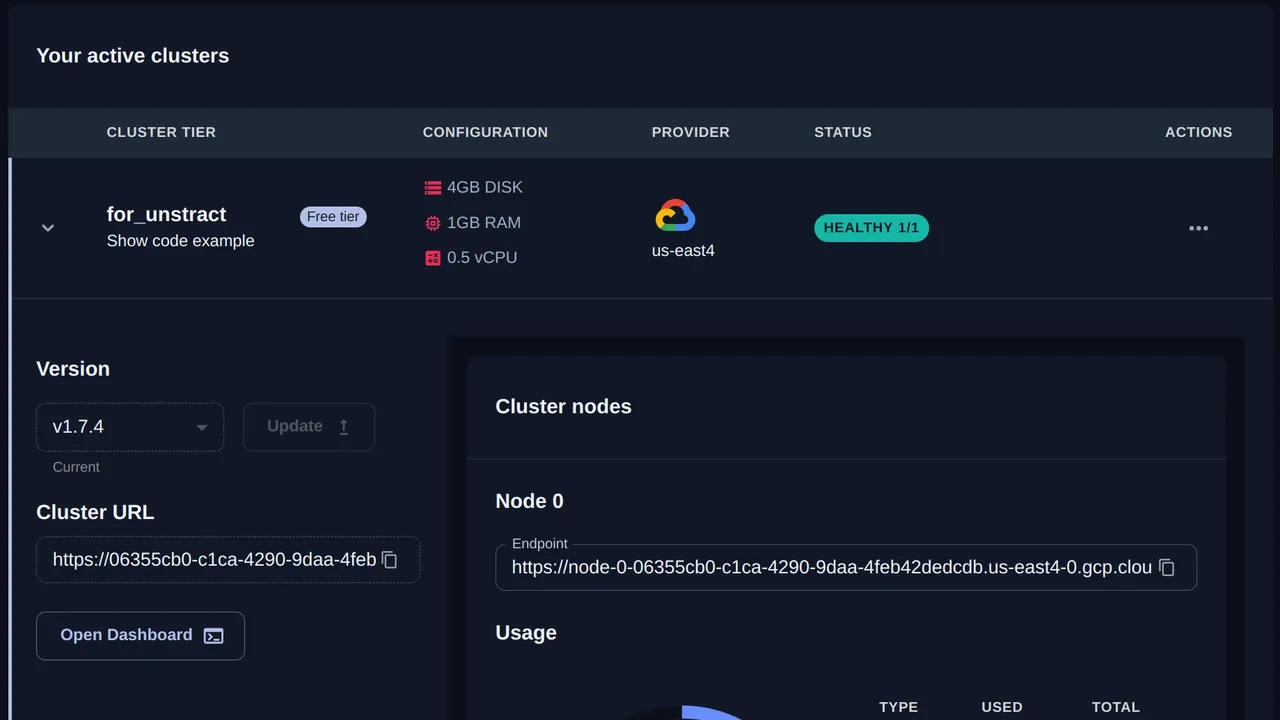Click the TYPE usage column header
1280x720 pixels.
[898, 707]
